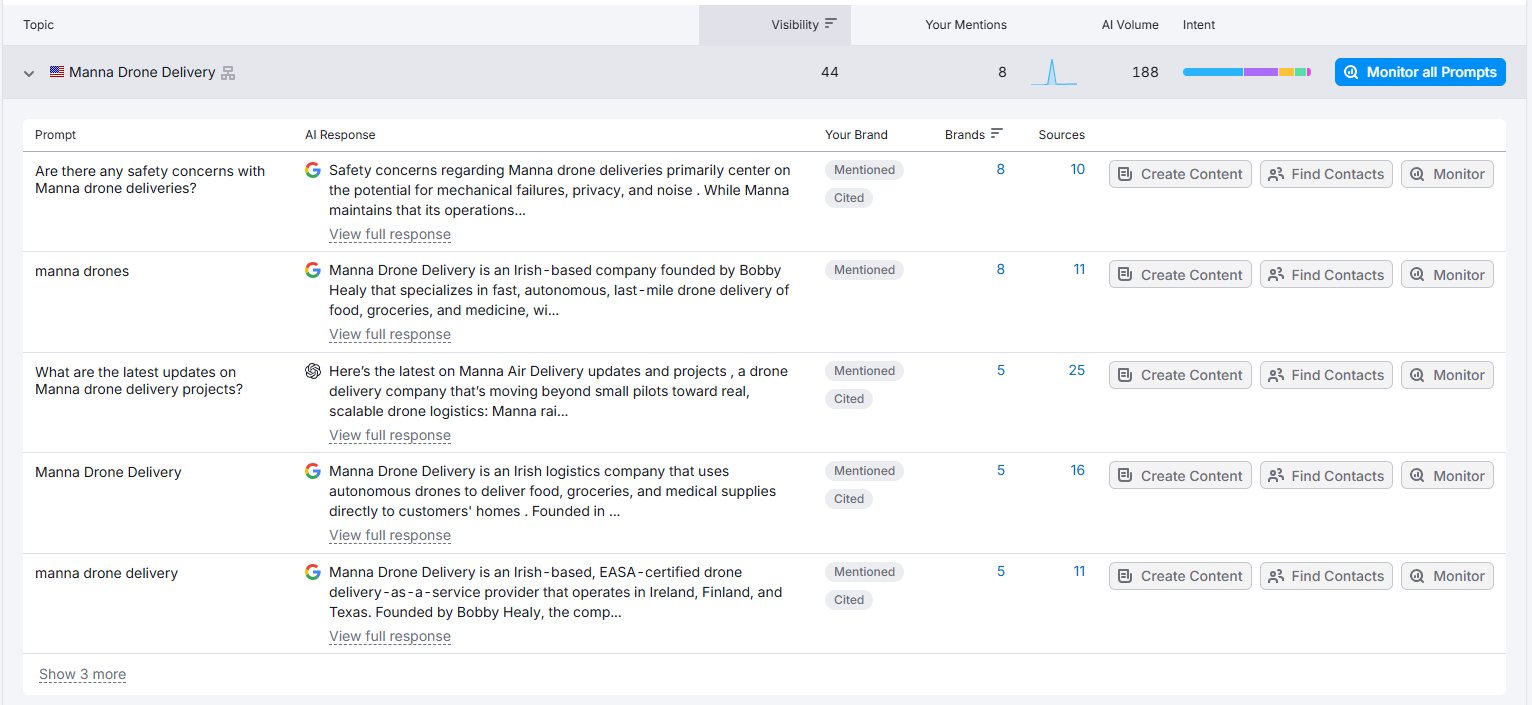This screenshot has width=1532, height=705.
Task: Click the Visibility column sort icon
Action: coord(831,24)
